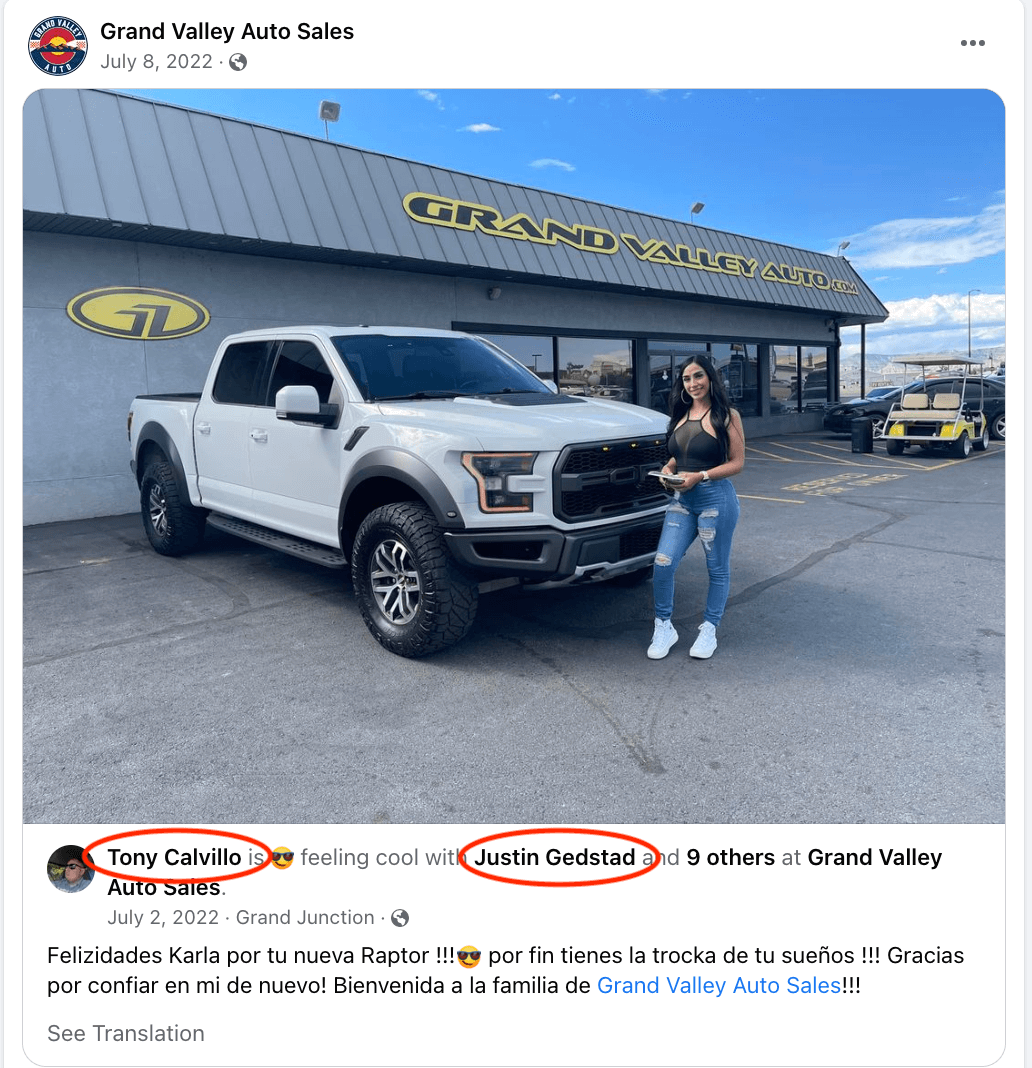Click the Spanish congratulation caption text
The width and height of the screenshot is (1032, 1068).
505,971
